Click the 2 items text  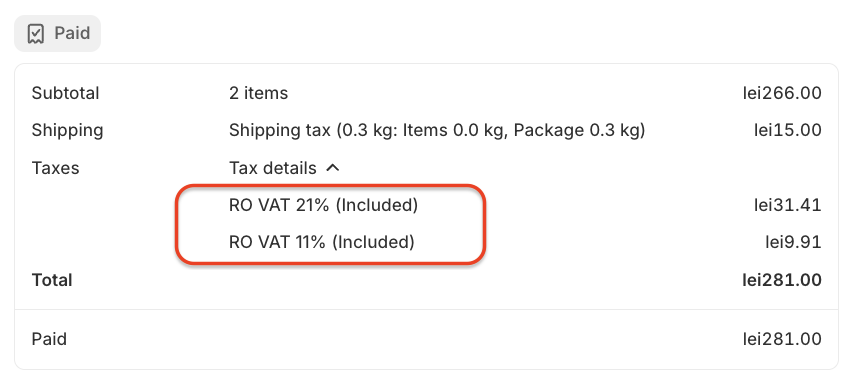(258, 93)
